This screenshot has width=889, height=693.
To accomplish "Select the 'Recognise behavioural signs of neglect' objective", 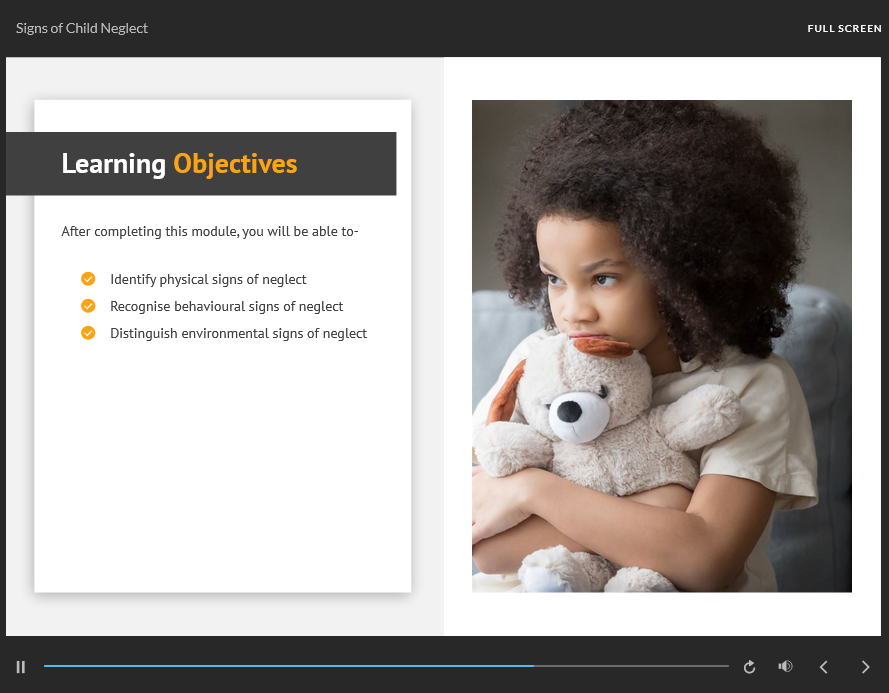I will click(226, 307).
